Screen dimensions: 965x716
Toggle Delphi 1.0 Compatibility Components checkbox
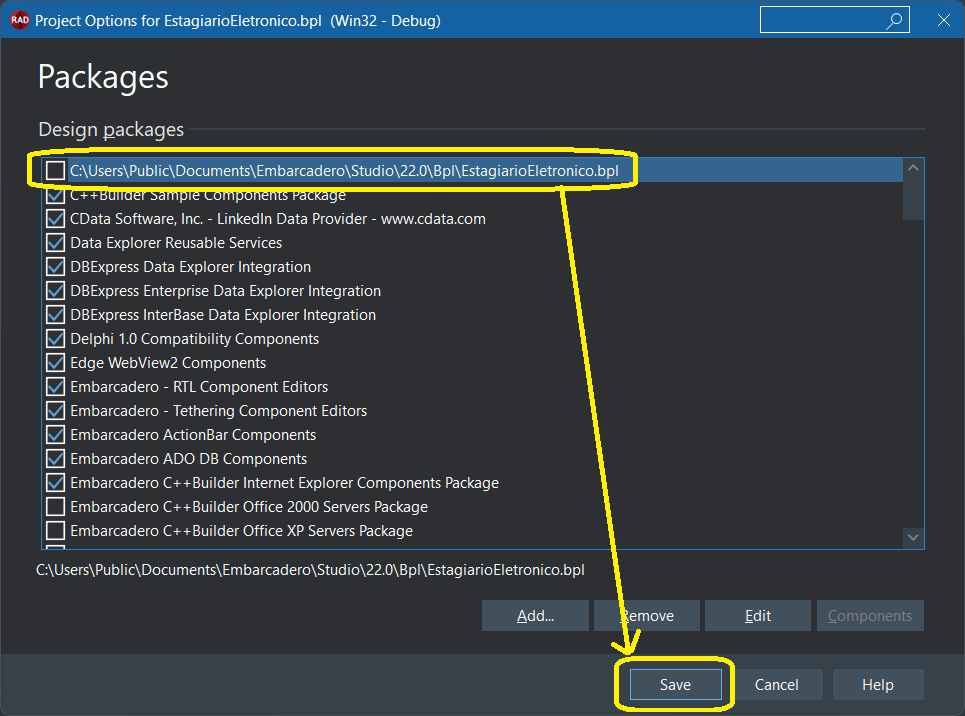pos(56,339)
